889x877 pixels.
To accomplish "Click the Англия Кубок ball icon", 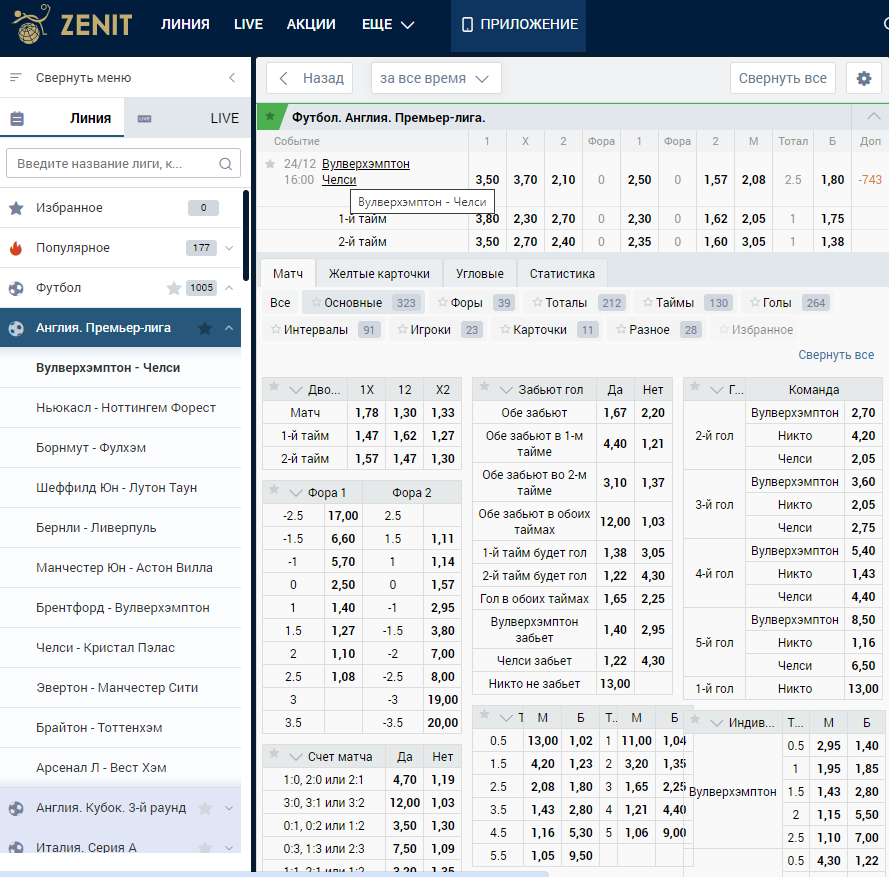I will (16, 808).
